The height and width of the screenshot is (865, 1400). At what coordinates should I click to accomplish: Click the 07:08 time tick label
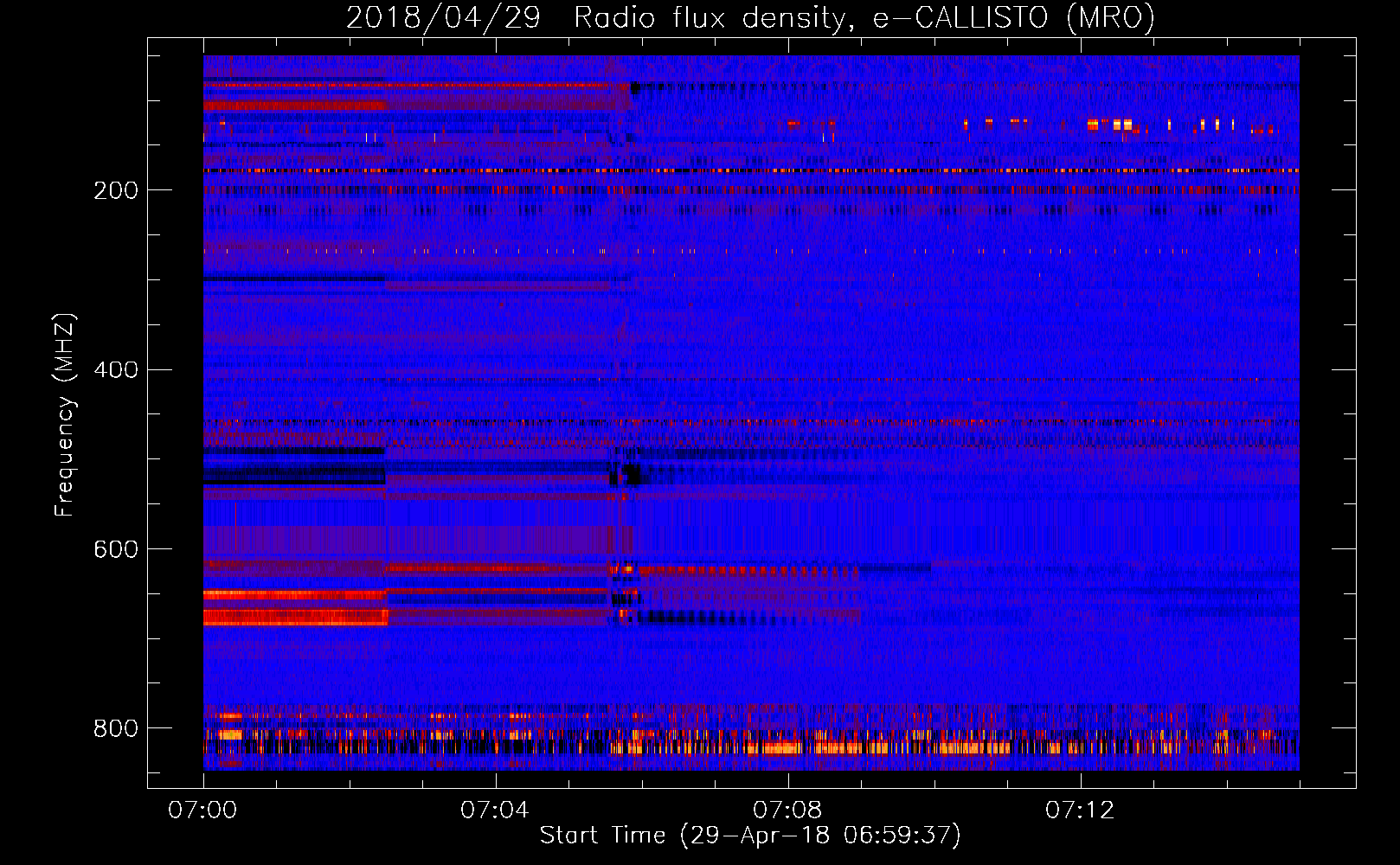pos(787,810)
